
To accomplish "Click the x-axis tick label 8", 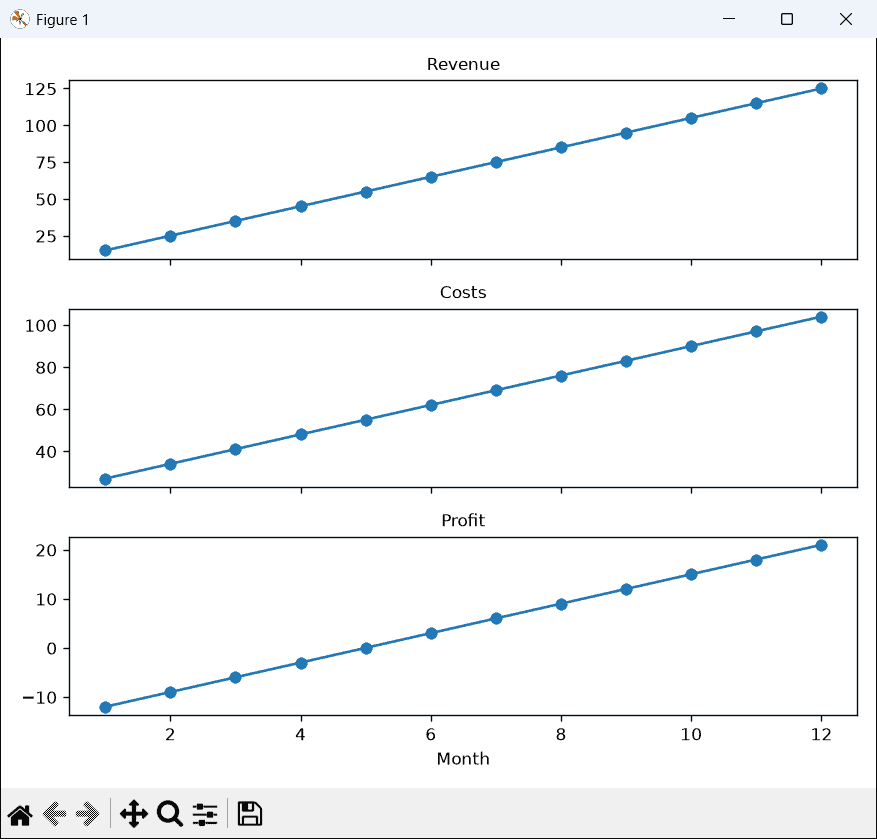I will click(561, 734).
